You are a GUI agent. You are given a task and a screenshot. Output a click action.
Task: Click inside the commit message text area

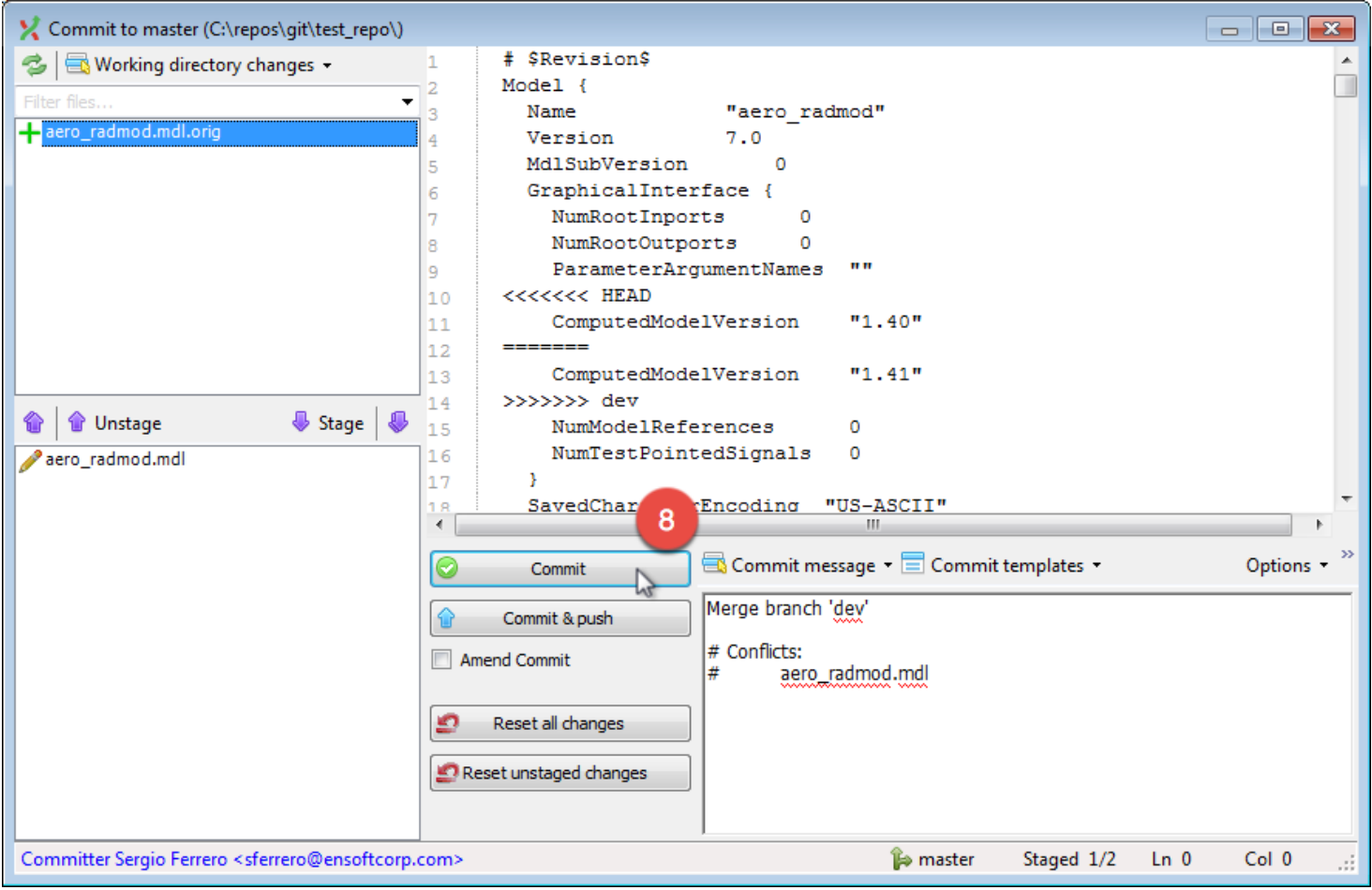[x=1027, y=713]
